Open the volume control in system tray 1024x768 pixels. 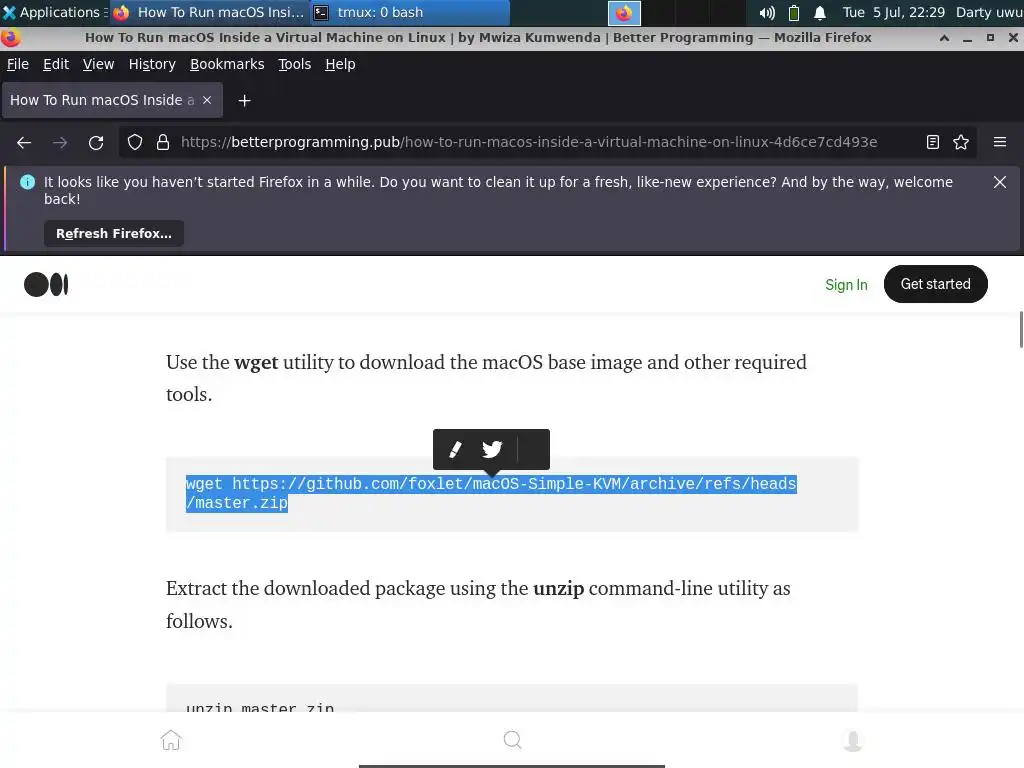pyautogui.click(x=767, y=12)
